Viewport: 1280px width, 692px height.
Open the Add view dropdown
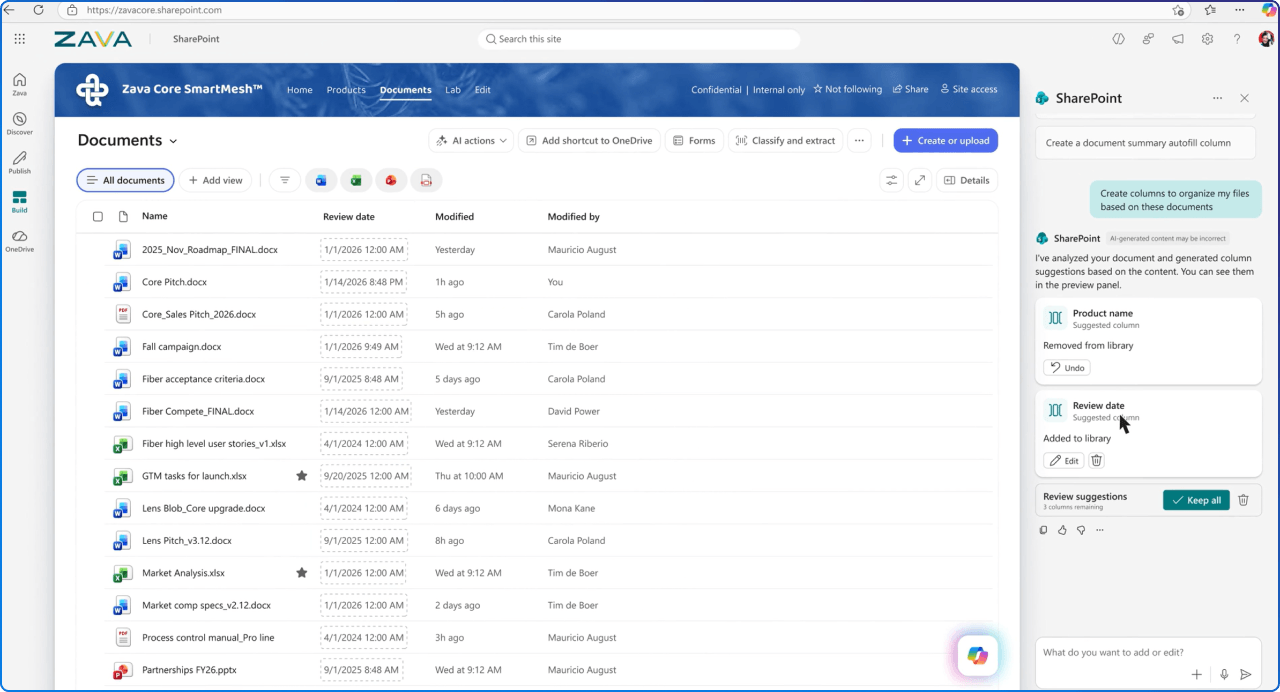(x=216, y=180)
